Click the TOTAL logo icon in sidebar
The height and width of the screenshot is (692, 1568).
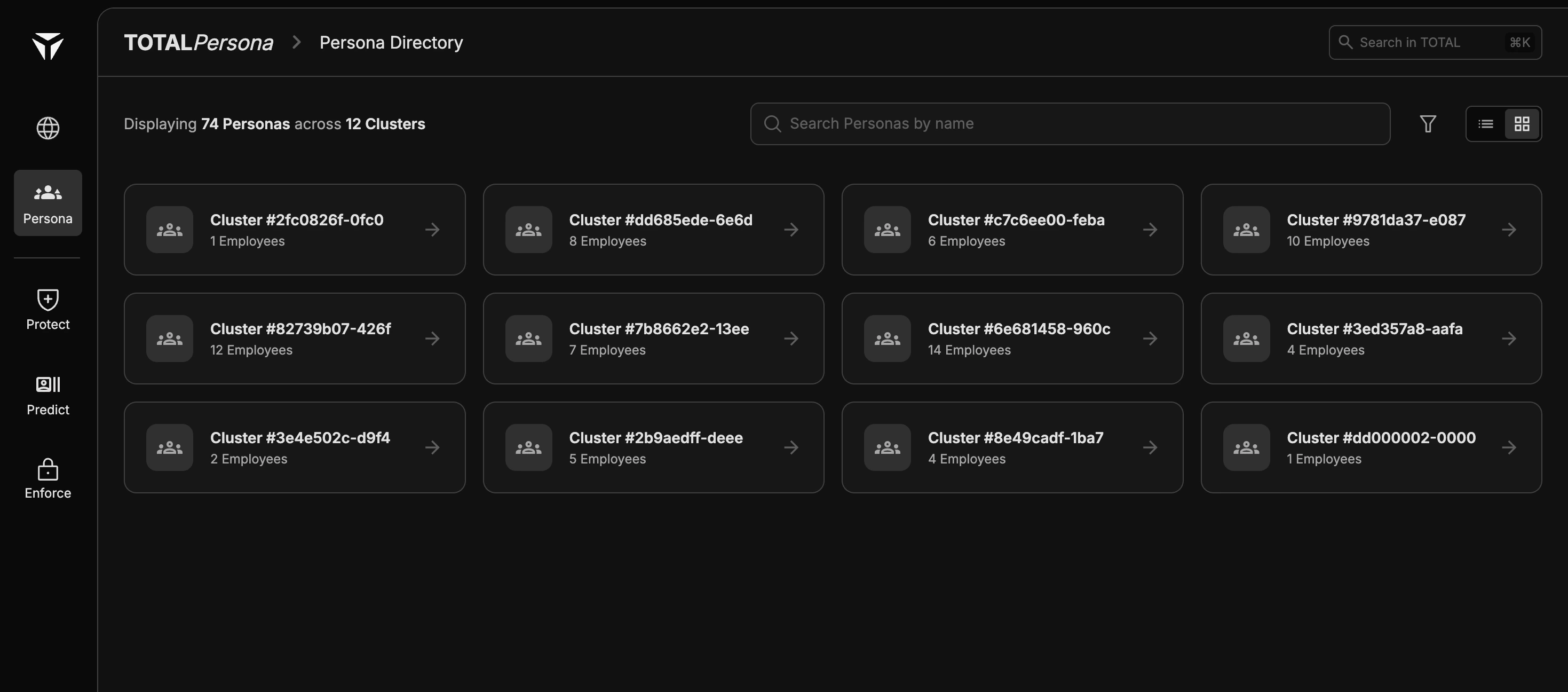(x=47, y=46)
